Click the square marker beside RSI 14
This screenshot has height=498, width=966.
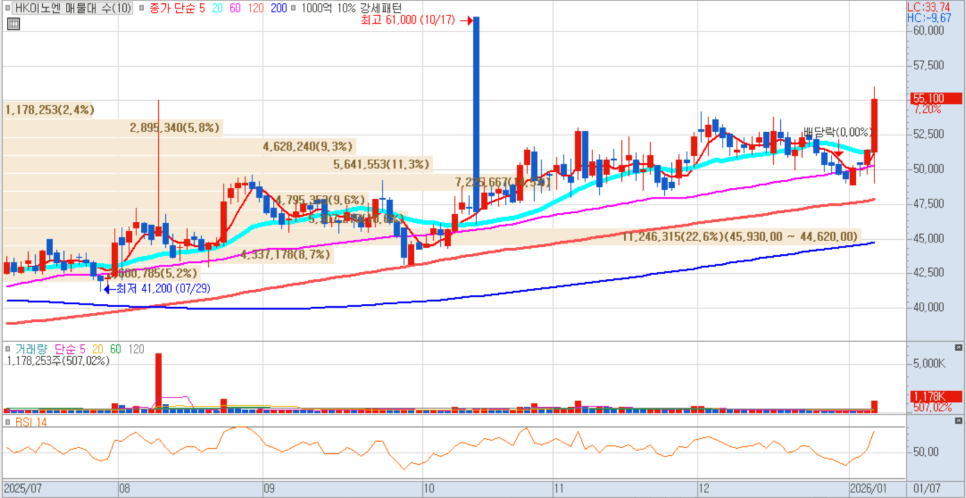(x=8, y=422)
